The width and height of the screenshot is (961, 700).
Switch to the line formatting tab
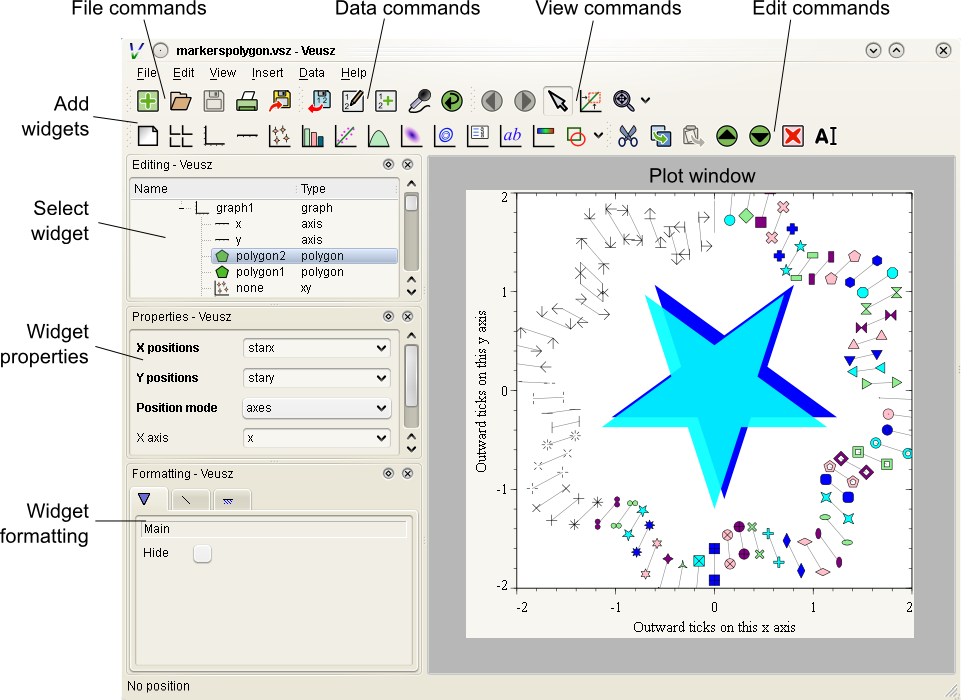tap(189, 501)
